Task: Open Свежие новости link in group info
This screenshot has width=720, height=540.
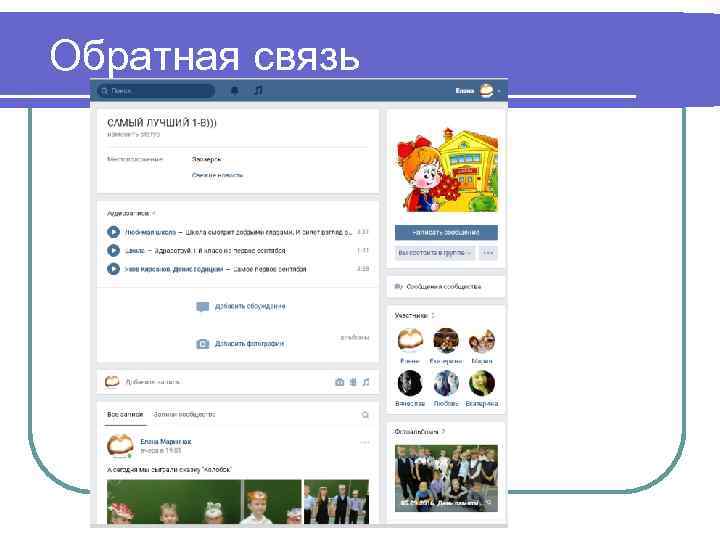Action: [217, 175]
